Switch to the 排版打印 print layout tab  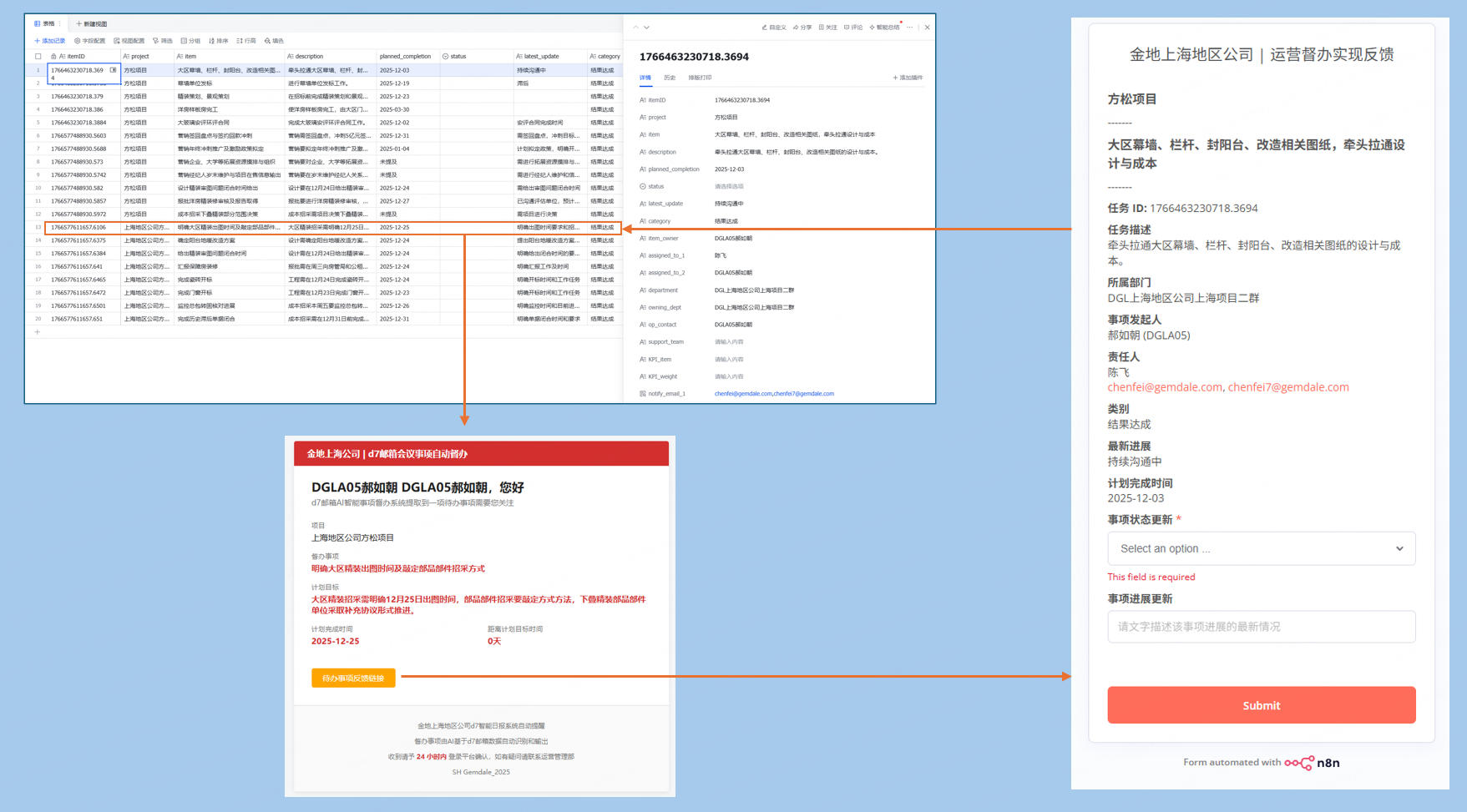(x=700, y=78)
